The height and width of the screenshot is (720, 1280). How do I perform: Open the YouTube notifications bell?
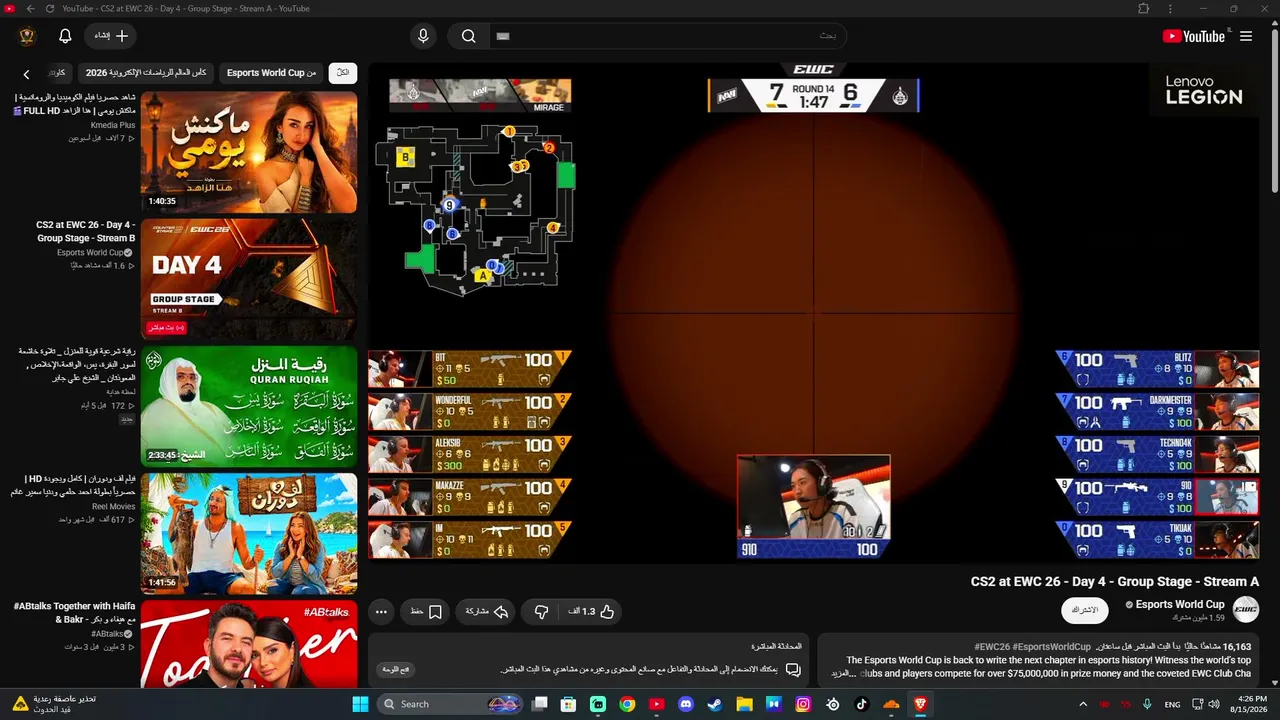[x=65, y=36]
